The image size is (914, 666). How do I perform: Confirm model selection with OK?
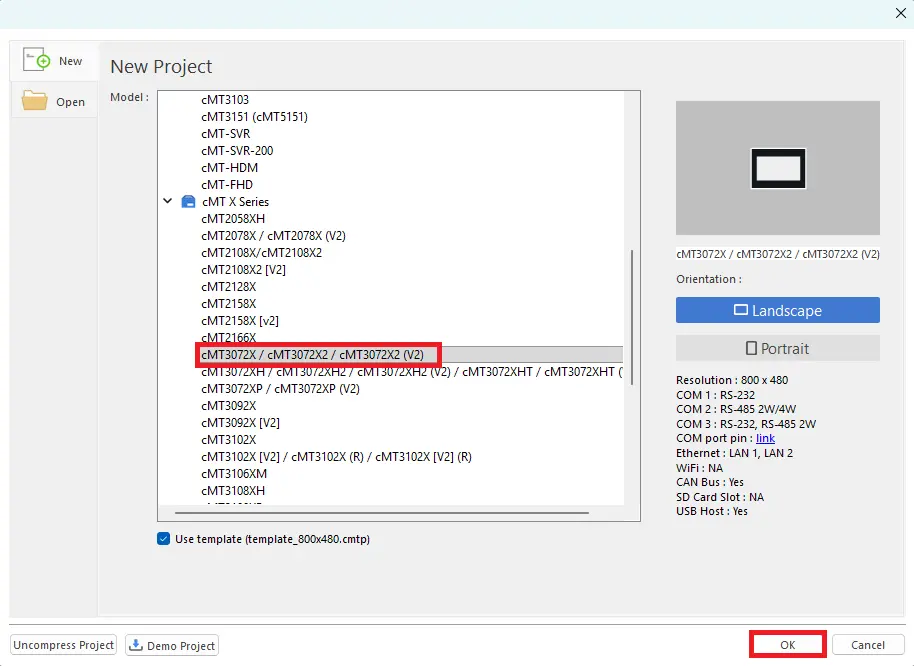point(787,644)
